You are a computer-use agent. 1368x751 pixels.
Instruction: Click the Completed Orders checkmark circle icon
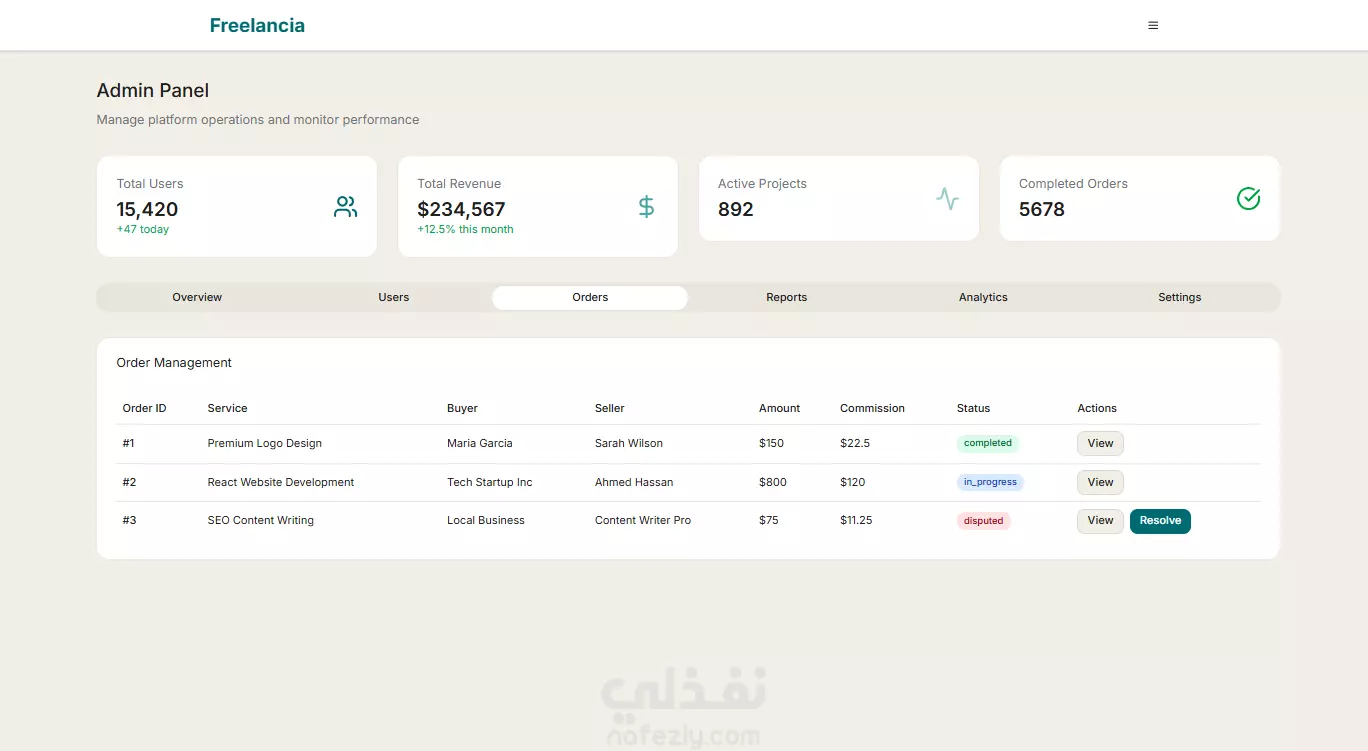coord(1248,198)
